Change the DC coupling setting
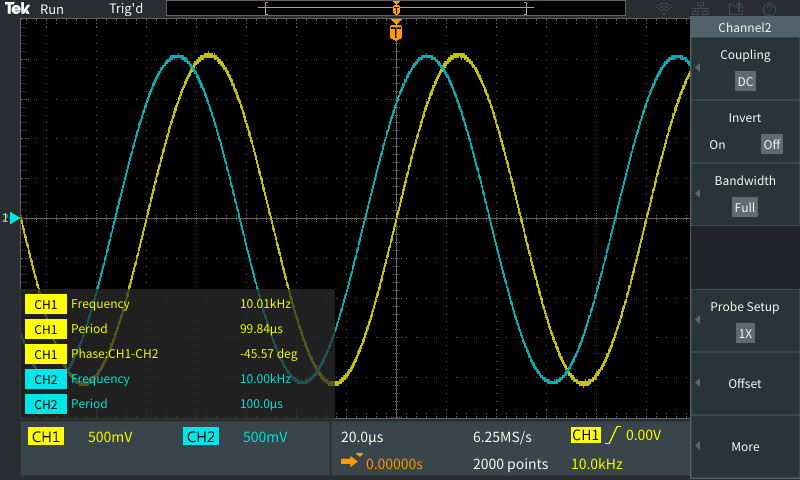Viewport: 800px width, 480px height. [x=745, y=82]
